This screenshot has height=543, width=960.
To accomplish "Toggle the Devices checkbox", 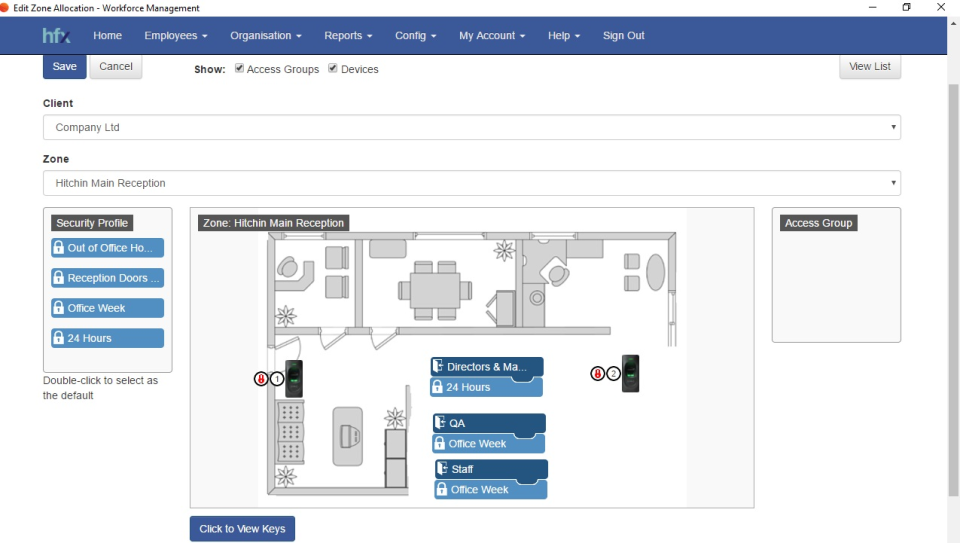I will [x=332, y=68].
